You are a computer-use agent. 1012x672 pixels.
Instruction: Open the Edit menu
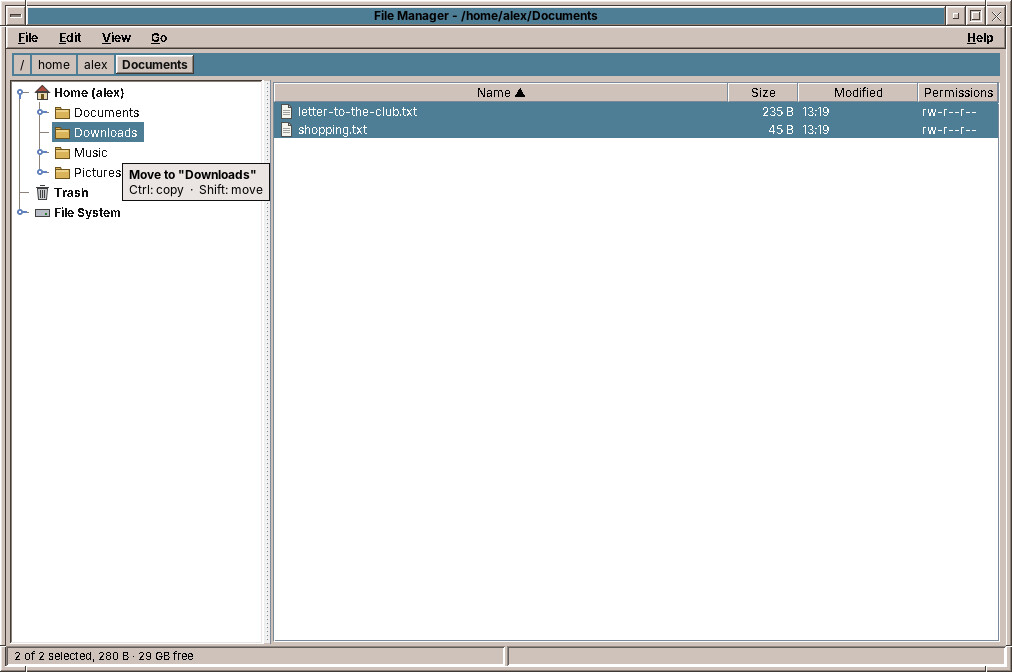click(x=70, y=38)
